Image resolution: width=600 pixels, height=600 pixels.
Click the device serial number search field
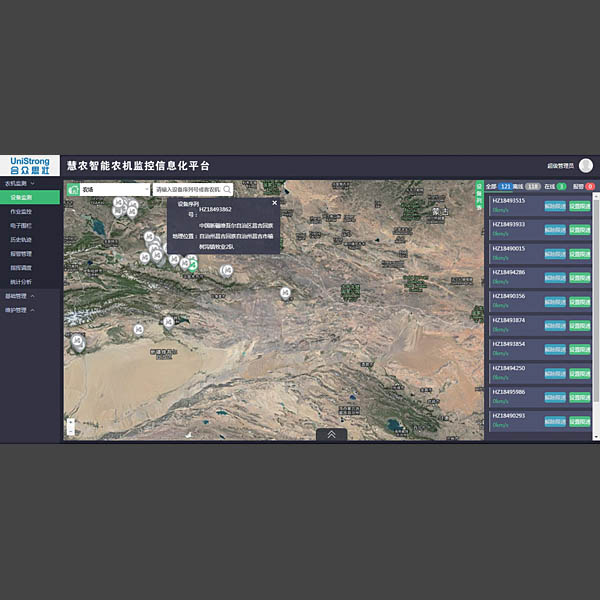pos(187,188)
